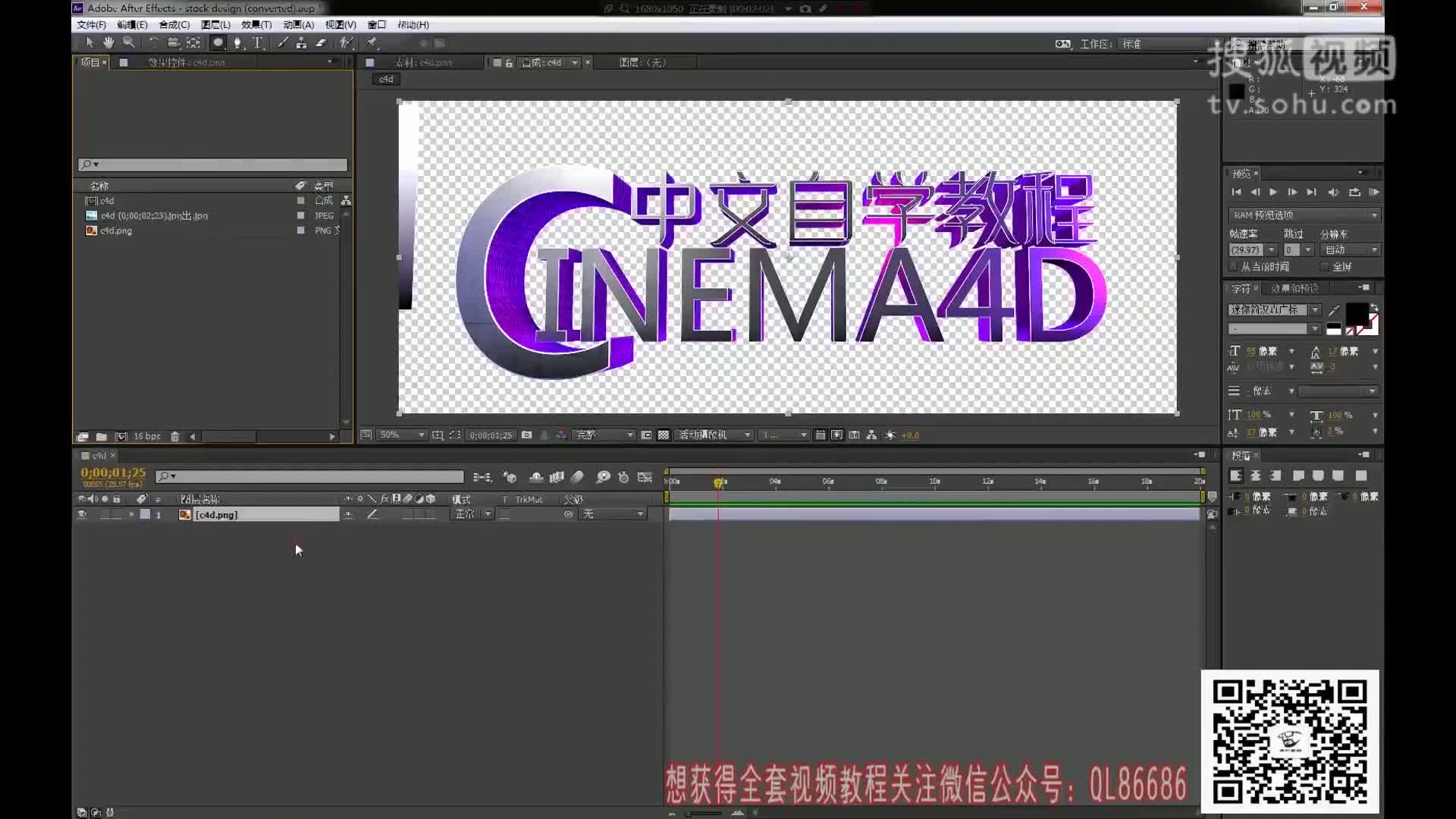Switch to Effects and Presets tab

(1294, 288)
